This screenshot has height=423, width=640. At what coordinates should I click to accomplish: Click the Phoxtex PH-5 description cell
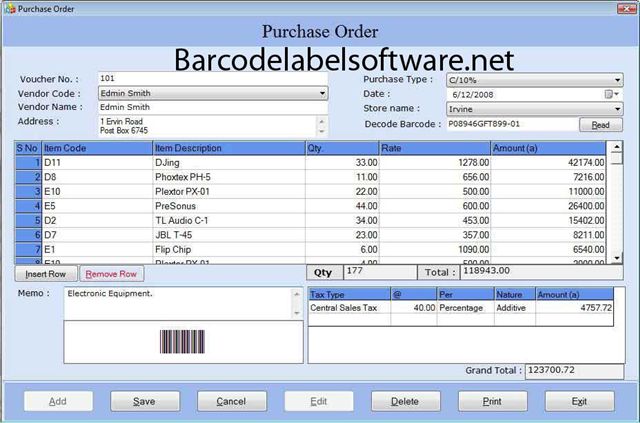[229, 177]
